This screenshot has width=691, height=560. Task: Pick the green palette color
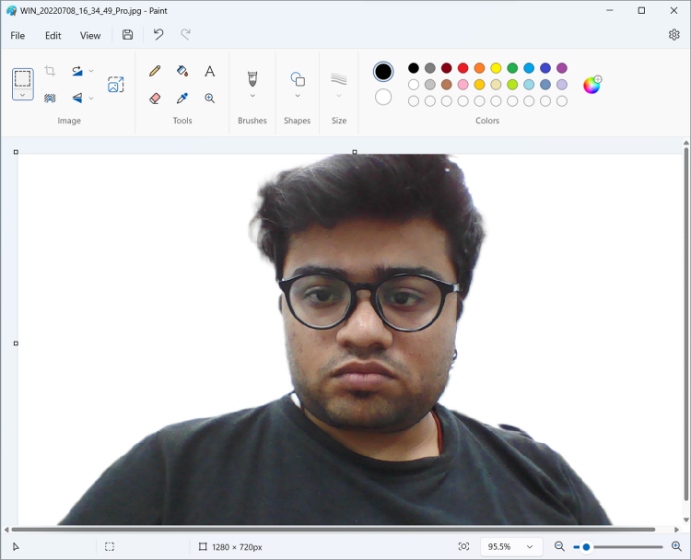click(x=512, y=68)
